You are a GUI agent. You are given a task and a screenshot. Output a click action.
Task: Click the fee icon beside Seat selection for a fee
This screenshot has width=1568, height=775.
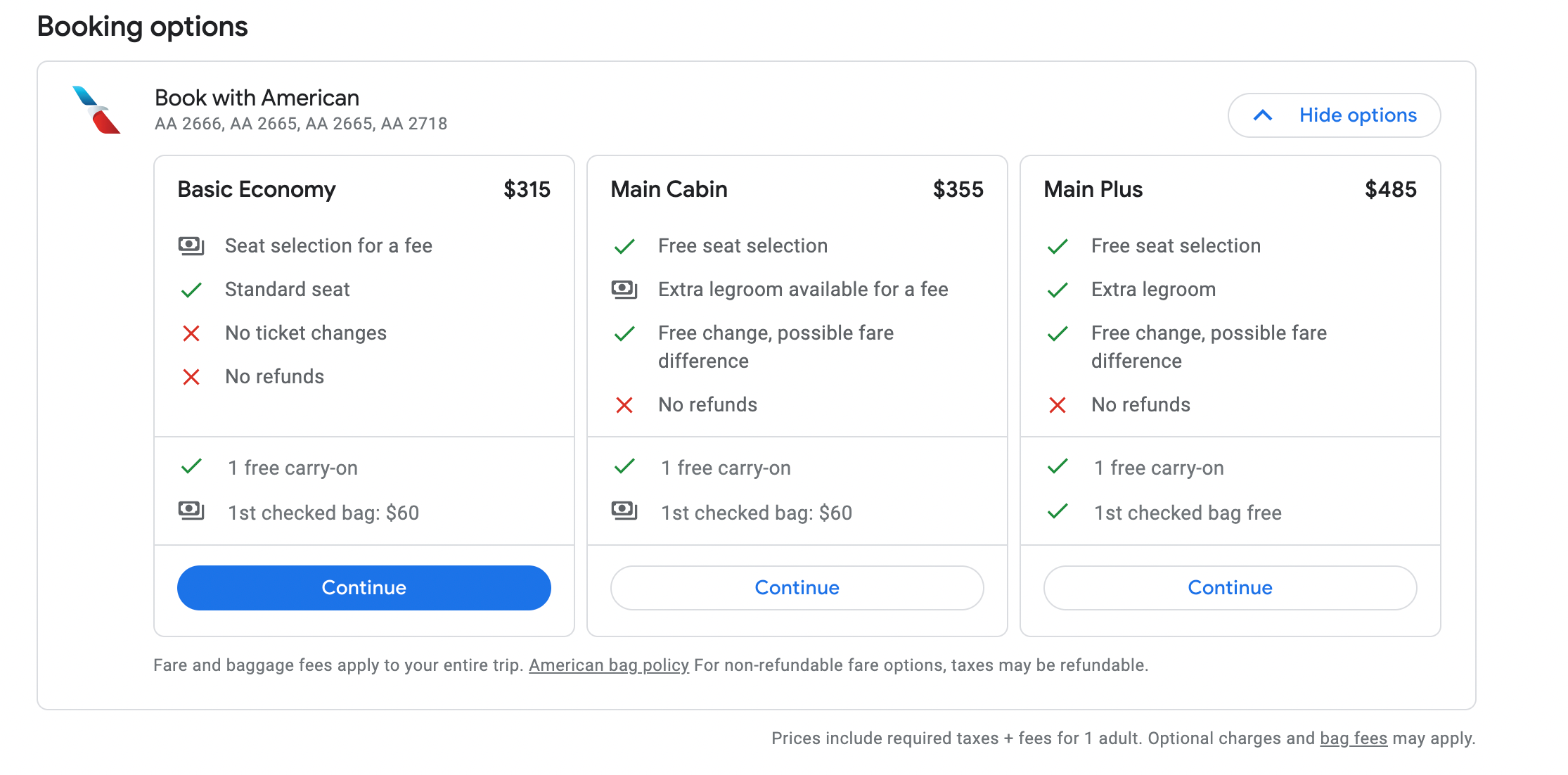(191, 246)
